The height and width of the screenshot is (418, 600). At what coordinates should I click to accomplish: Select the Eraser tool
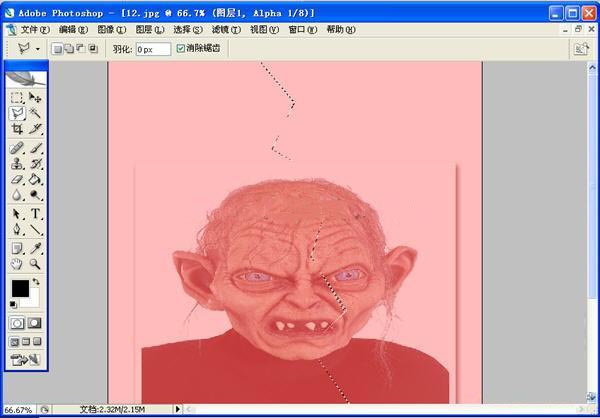16,179
